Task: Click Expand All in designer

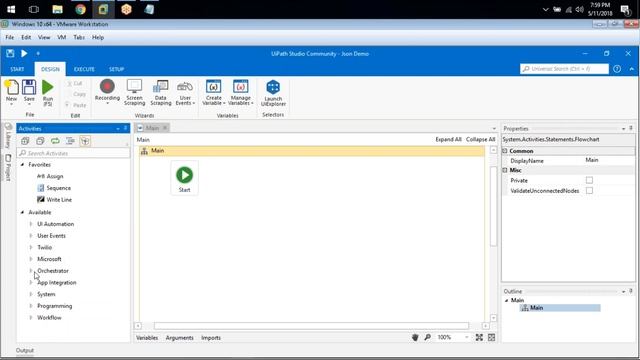Action: pyautogui.click(x=448, y=139)
